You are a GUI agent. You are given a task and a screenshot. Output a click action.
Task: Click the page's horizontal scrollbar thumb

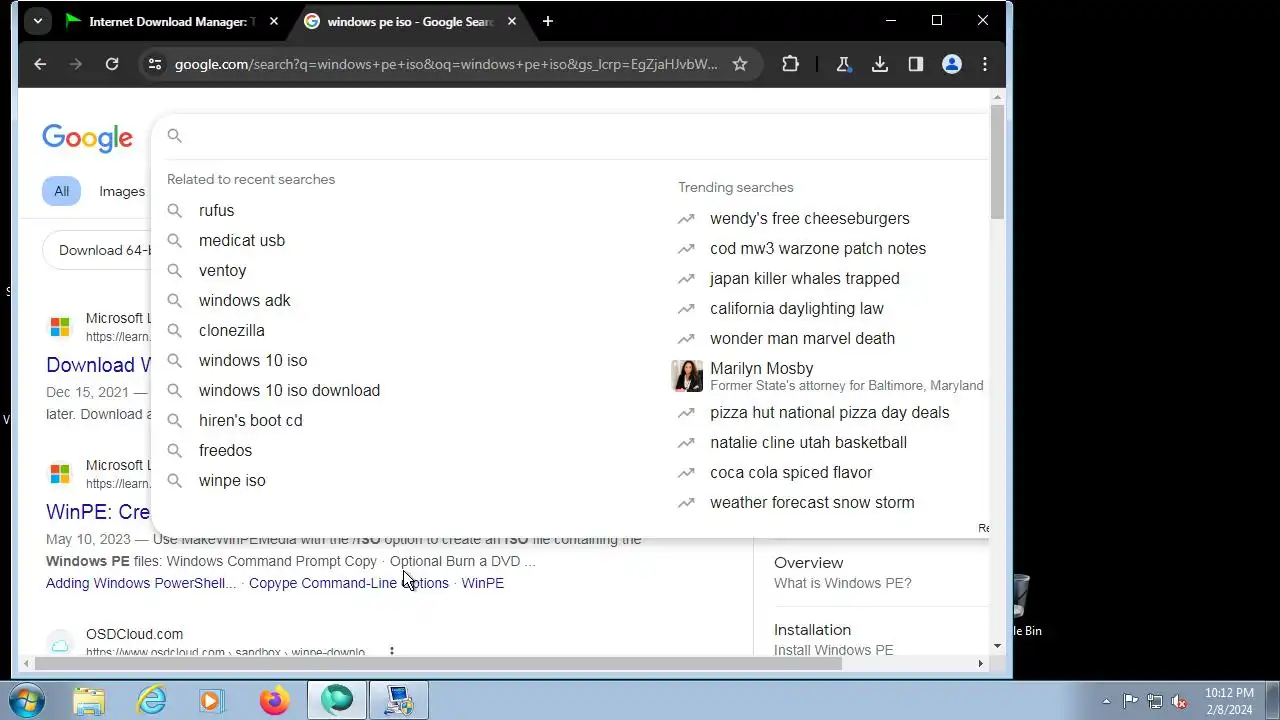pos(439,663)
